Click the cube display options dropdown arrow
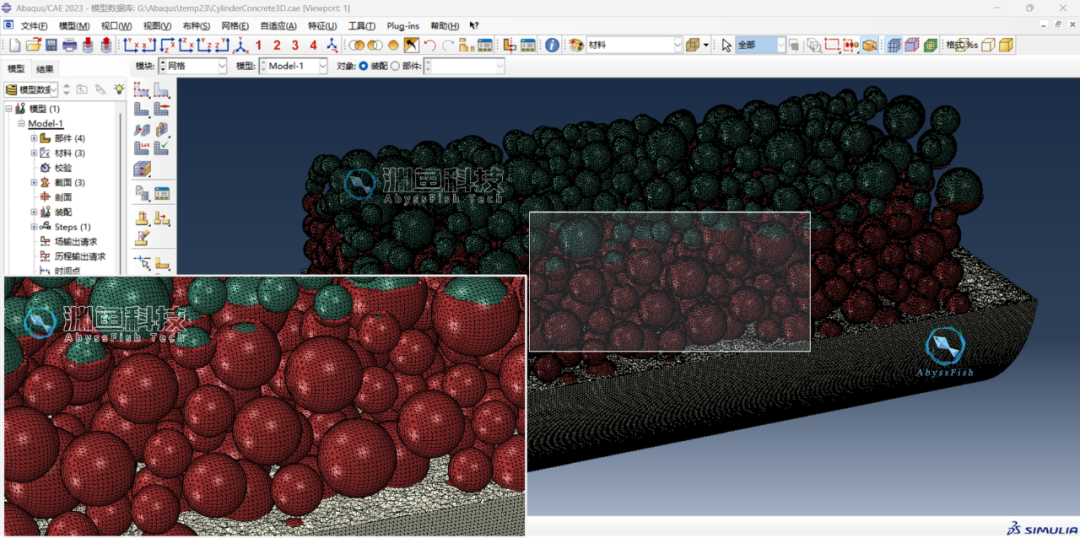This screenshot has height=538, width=1080. point(707,45)
